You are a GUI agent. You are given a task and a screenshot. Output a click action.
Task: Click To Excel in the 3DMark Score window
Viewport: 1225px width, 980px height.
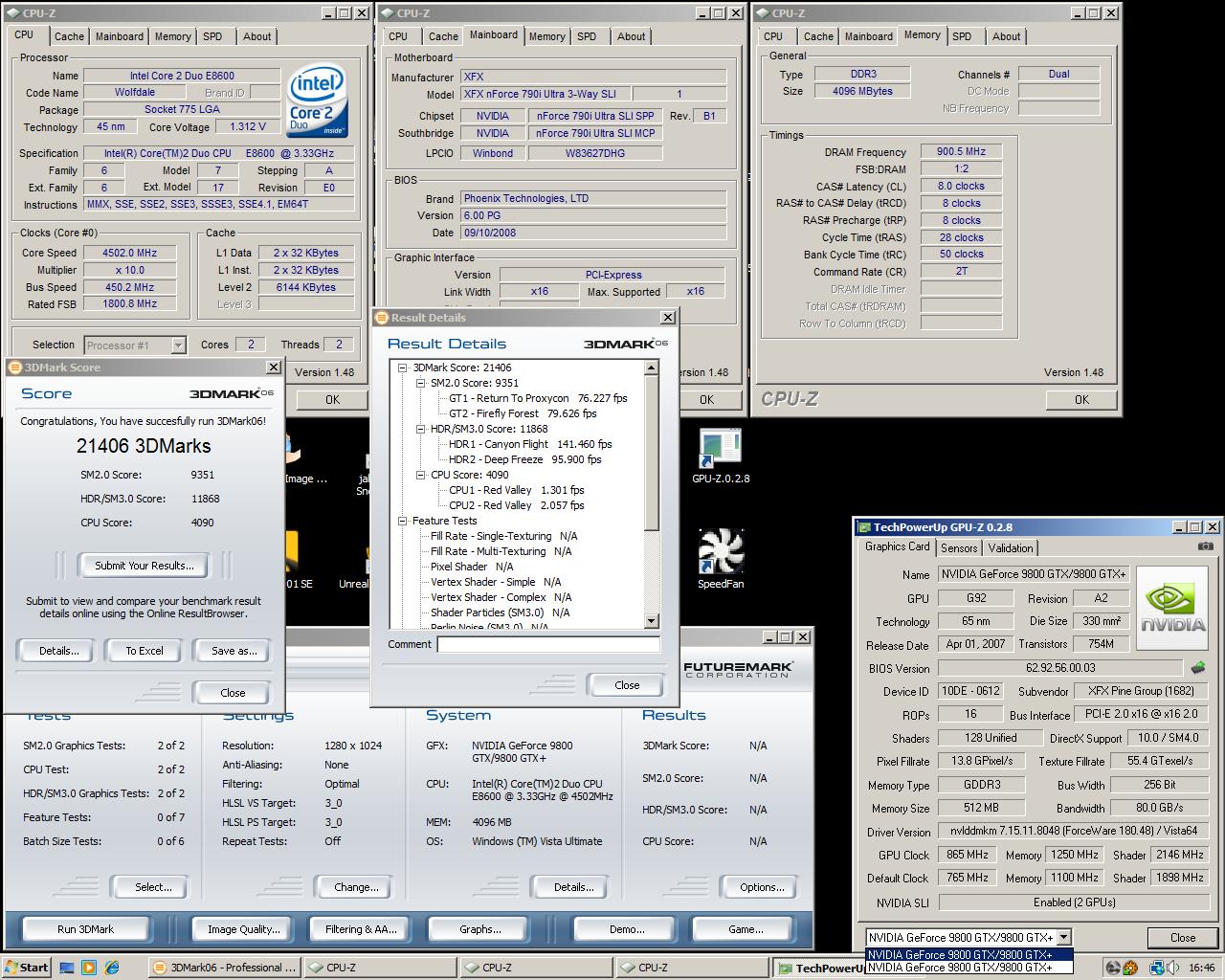coord(145,651)
